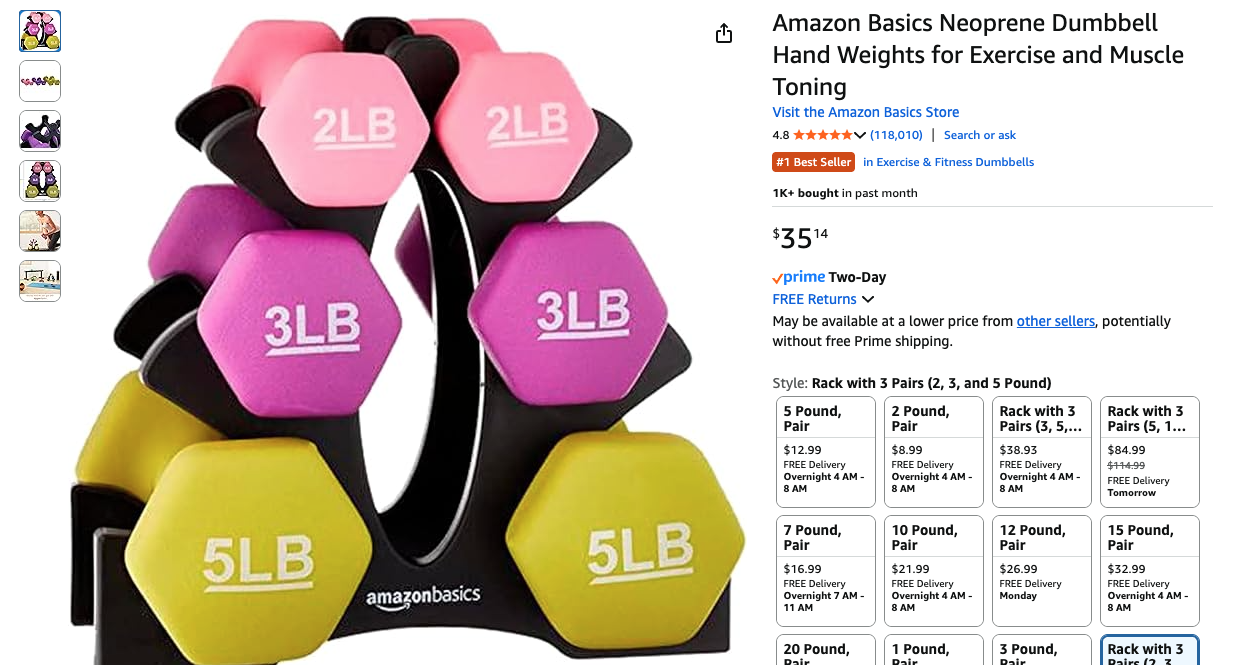Click the Search or ask link
This screenshot has width=1236, height=665.
980,135
